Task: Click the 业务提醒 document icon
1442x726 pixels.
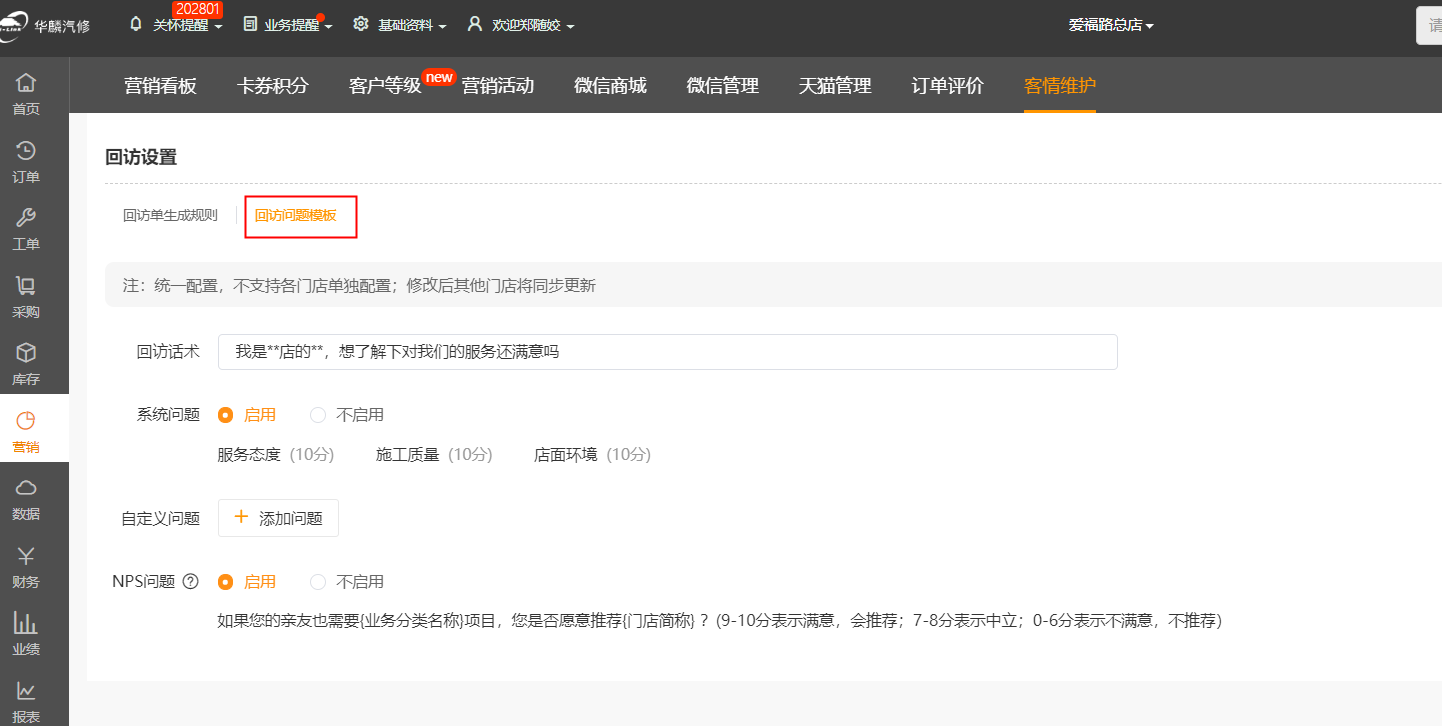Action: [x=250, y=24]
